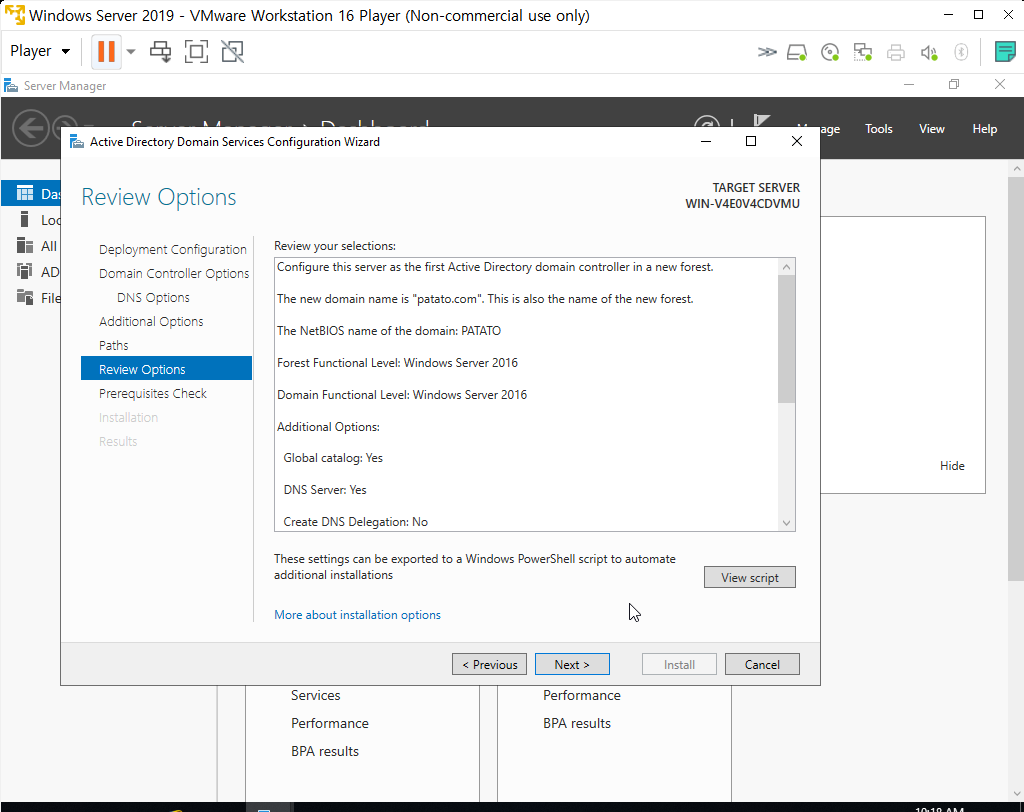Click 'The NetBIOS name of the domain: PATATO' line
Screen dimensions: 1024x812
tap(389, 331)
